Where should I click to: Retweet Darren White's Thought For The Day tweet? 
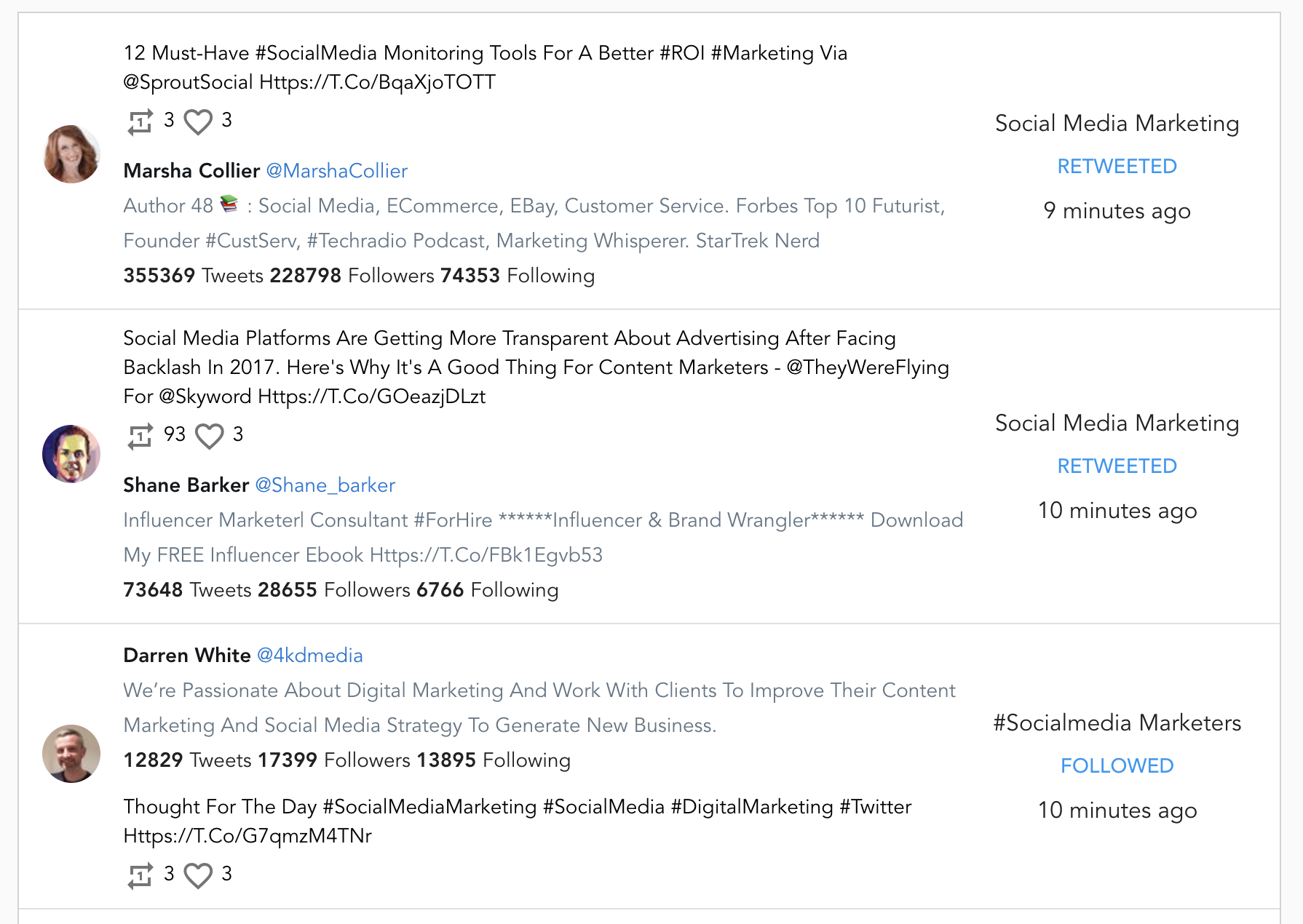tap(140, 875)
